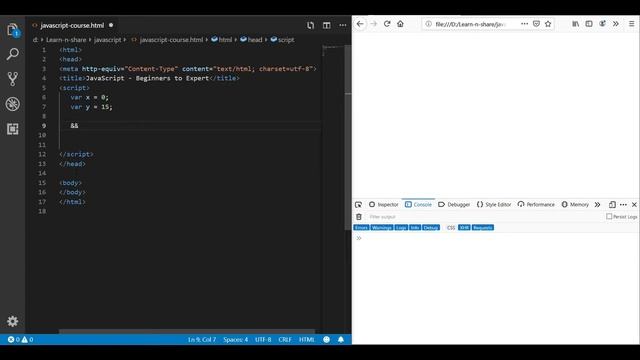This screenshot has width=640, height=360.
Task: Go forward in Firefox
Action: pos(373,24)
